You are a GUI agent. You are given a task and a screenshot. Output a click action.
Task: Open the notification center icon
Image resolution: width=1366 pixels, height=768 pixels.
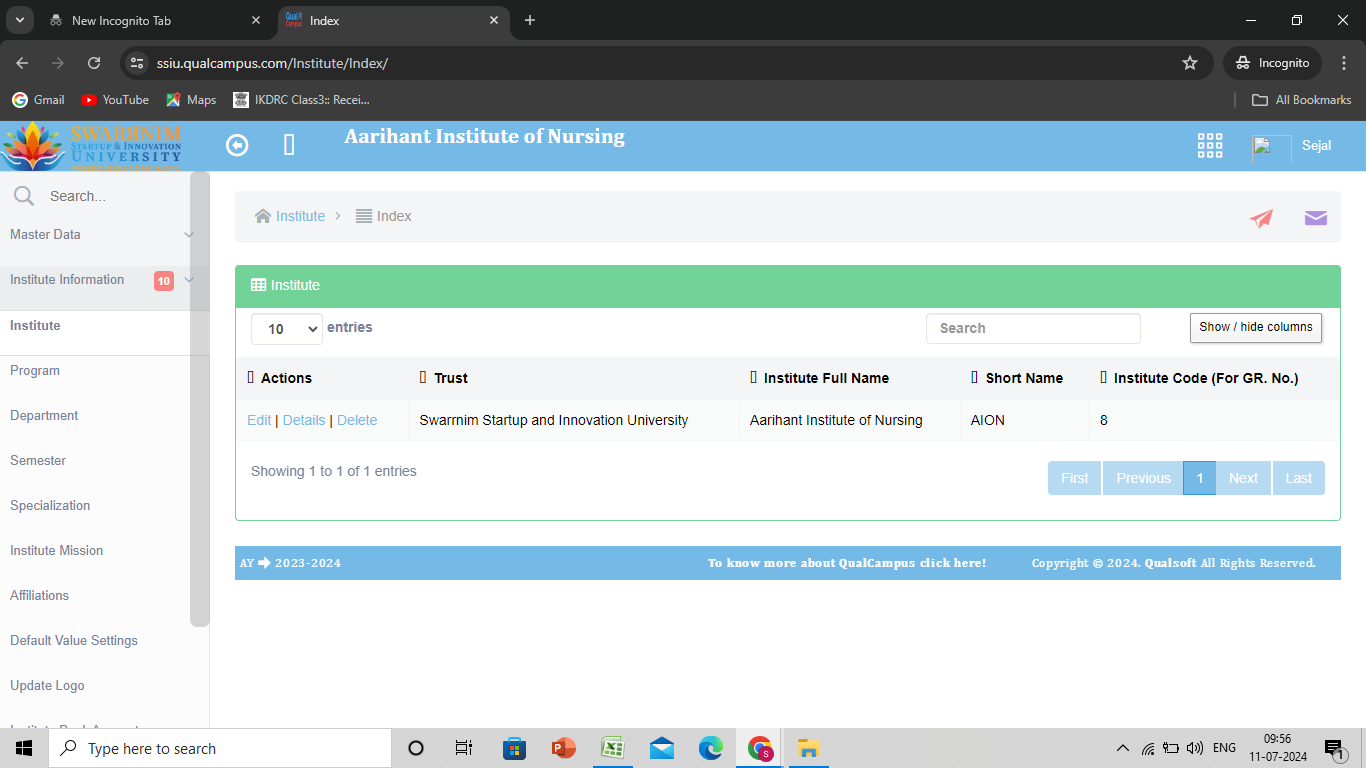click(x=1334, y=749)
